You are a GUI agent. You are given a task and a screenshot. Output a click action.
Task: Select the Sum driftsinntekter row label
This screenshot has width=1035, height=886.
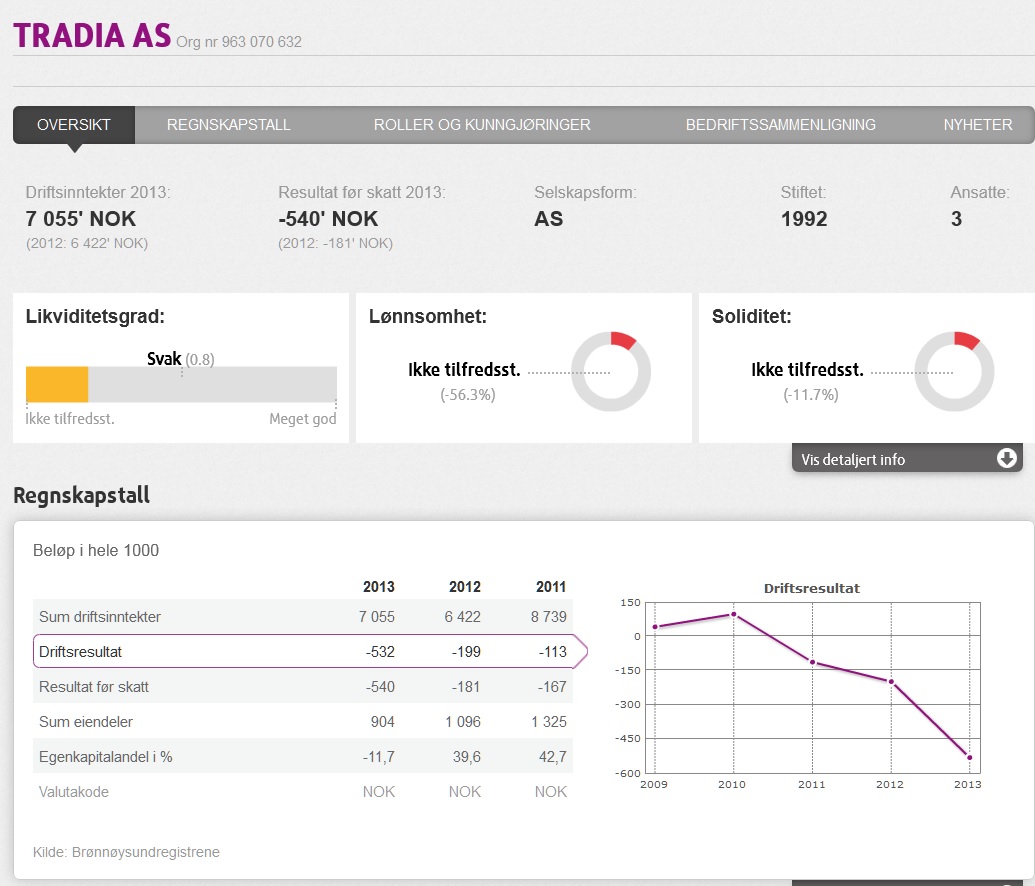point(100,617)
